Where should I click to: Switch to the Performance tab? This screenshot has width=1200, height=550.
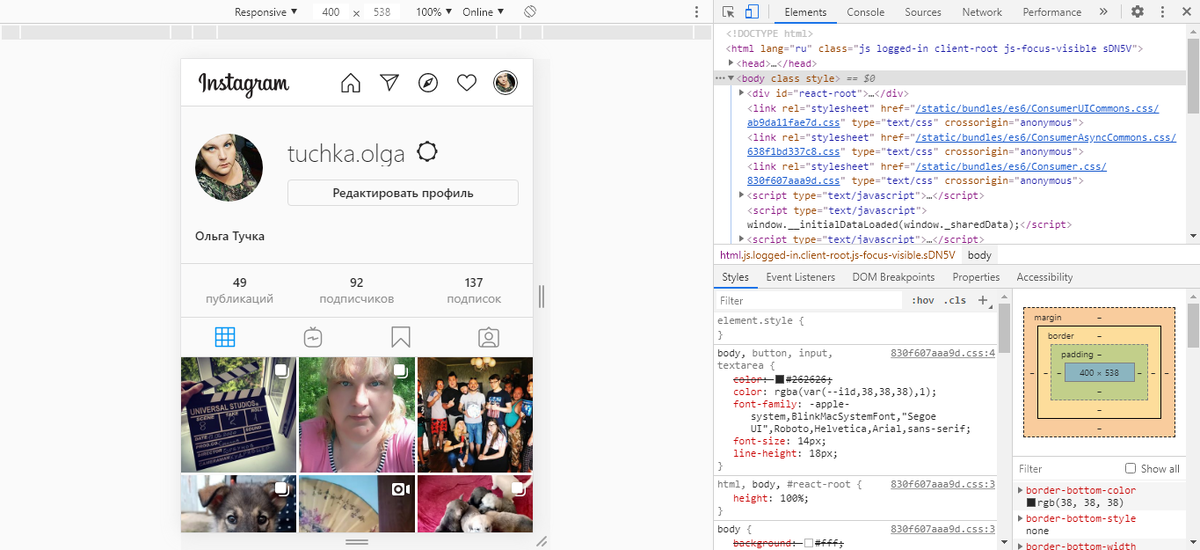1052,12
